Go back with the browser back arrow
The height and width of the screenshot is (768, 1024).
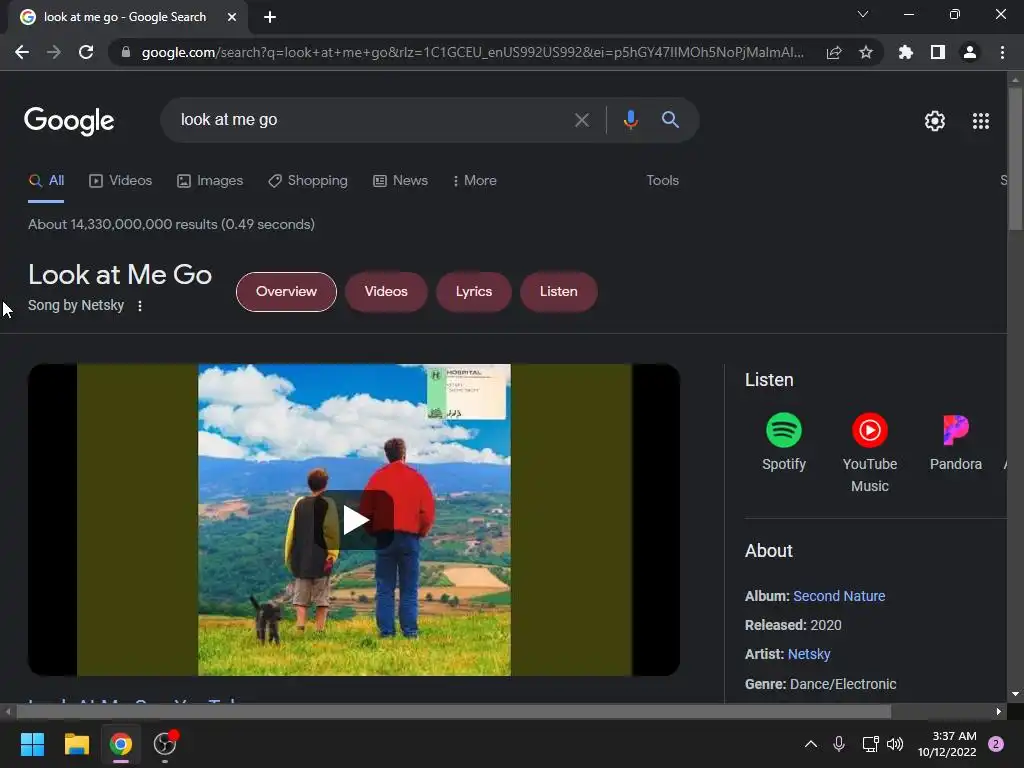coord(22,52)
